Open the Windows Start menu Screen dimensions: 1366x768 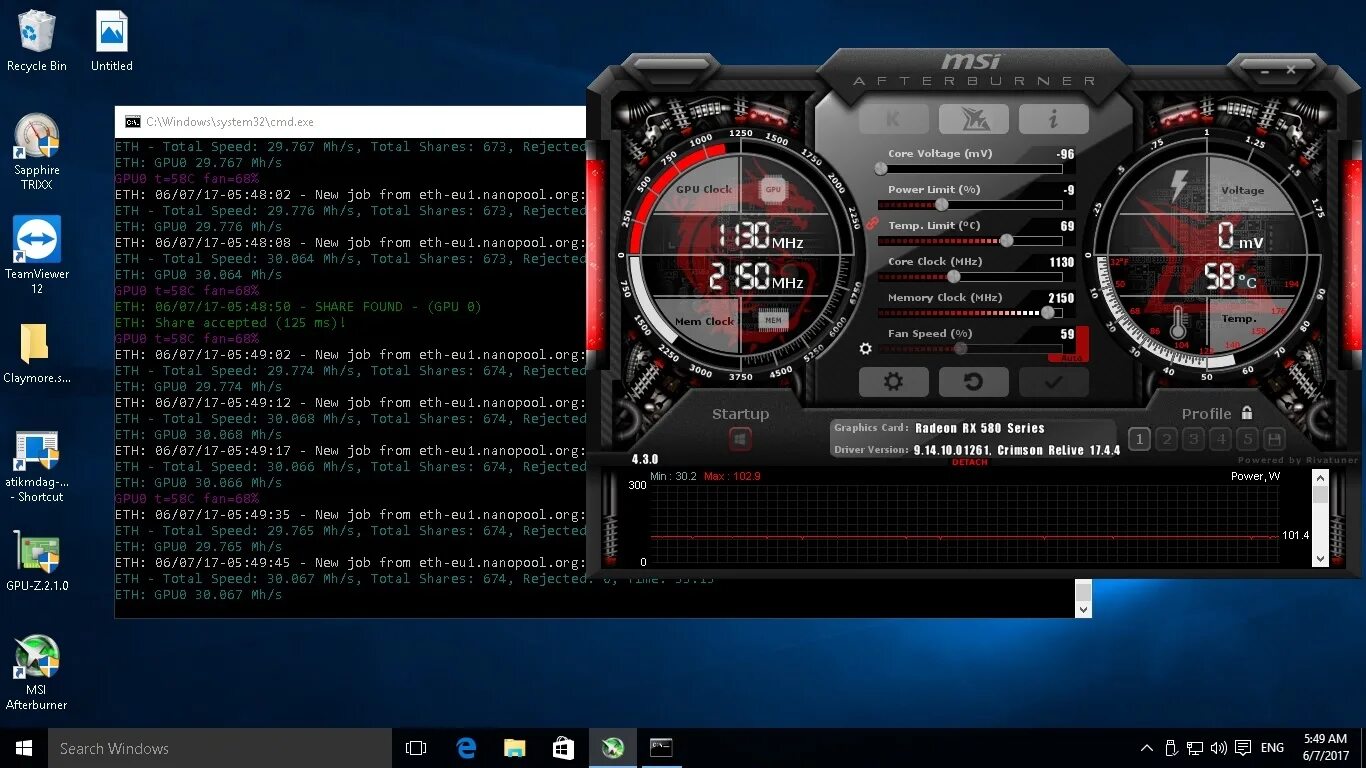(24, 748)
